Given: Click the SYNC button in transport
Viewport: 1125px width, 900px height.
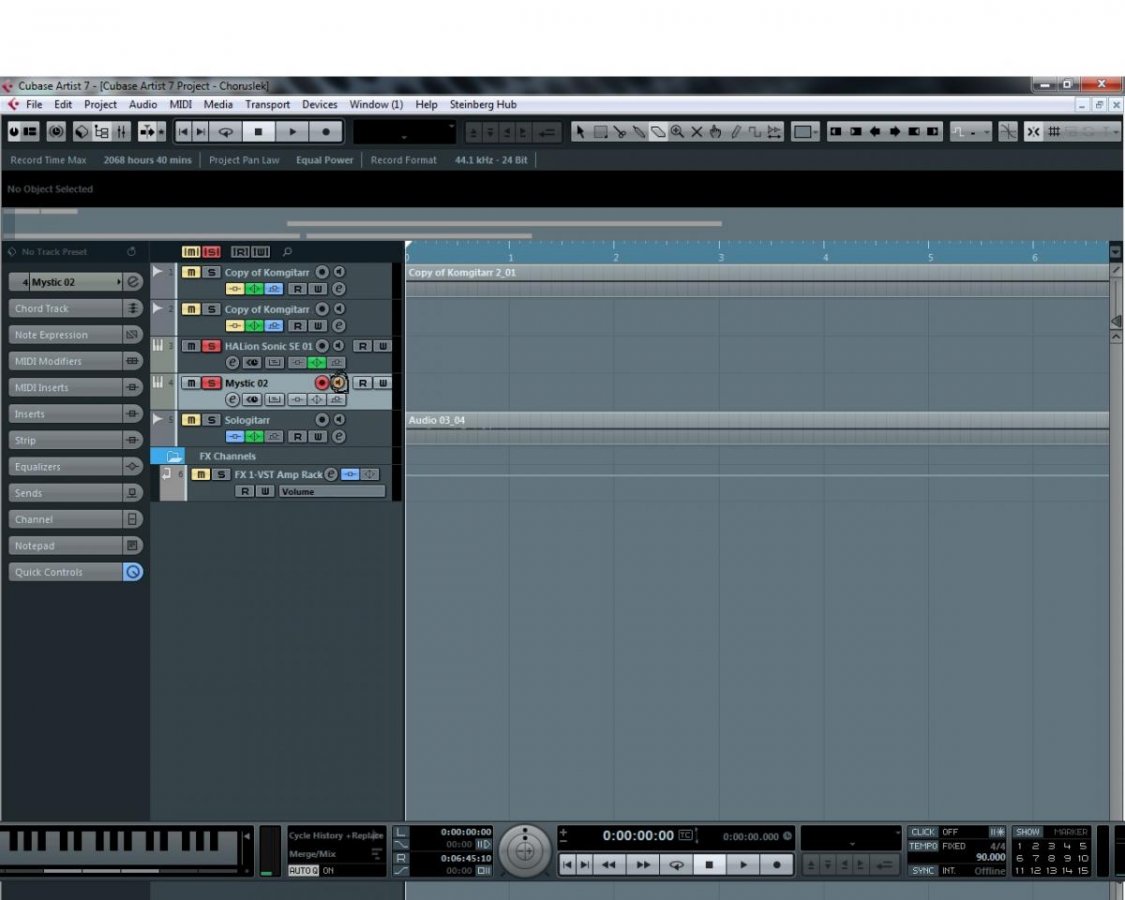Looking at the screenshot, I should click(x=923, y=871).
